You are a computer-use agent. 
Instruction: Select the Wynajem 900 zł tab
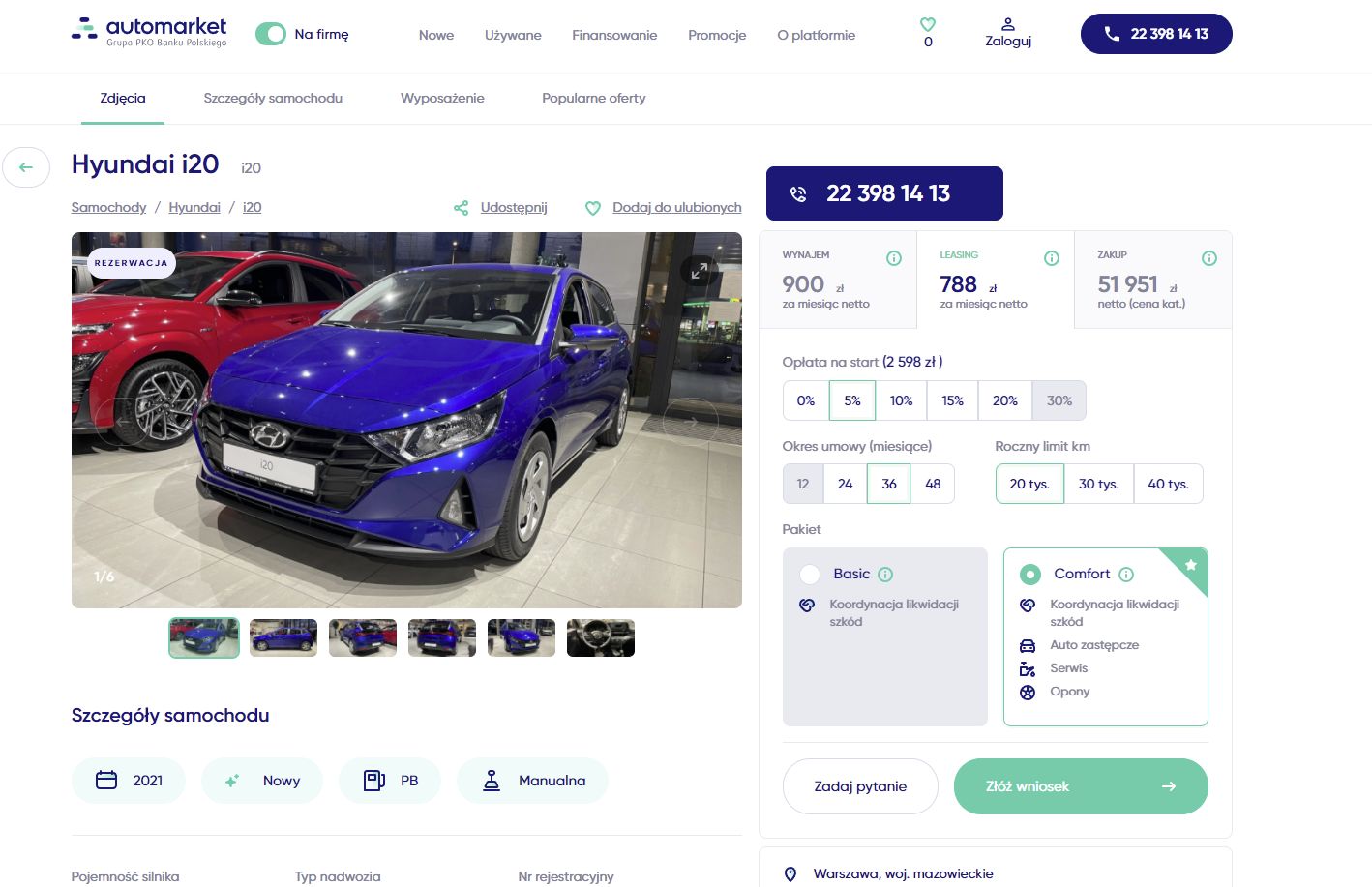click(x=838, y=280)
